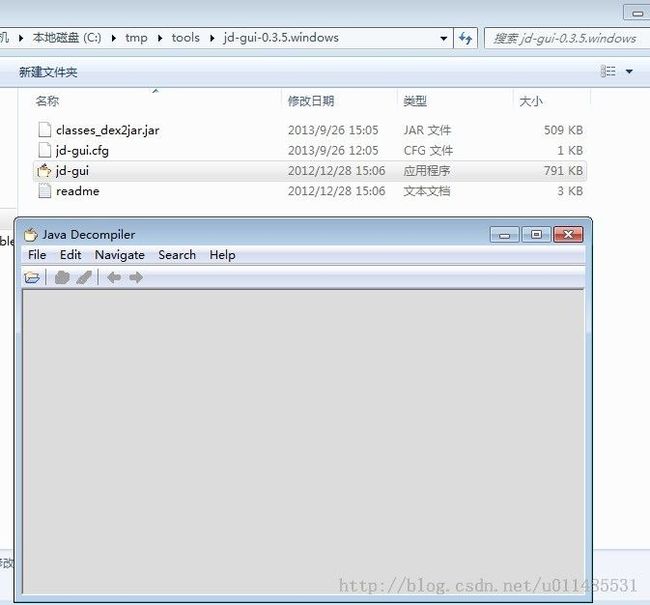Screen dimensions: 650x605
Task: Select the jd-gui.cfg file icon
Action: [44, 150]
